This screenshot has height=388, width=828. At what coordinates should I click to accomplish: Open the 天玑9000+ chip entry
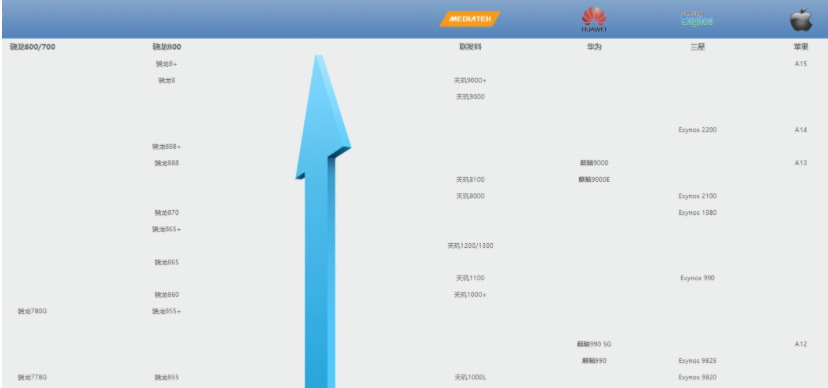[470, 80]
